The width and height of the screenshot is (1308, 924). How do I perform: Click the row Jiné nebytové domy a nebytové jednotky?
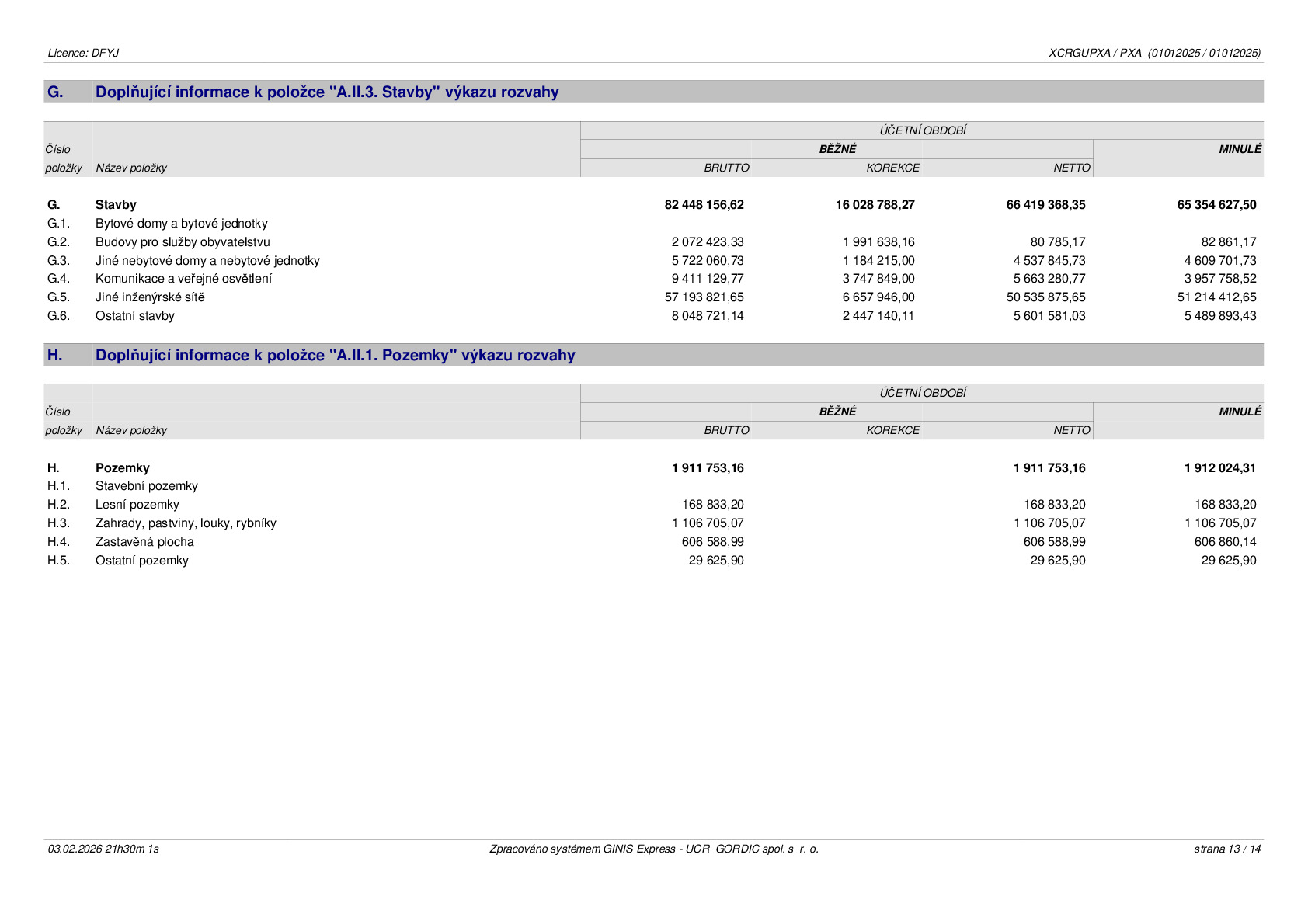652,261
